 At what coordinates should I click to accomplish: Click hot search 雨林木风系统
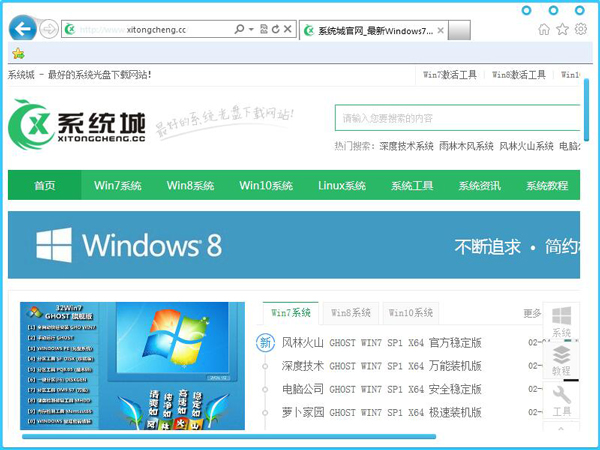[466, 146]
